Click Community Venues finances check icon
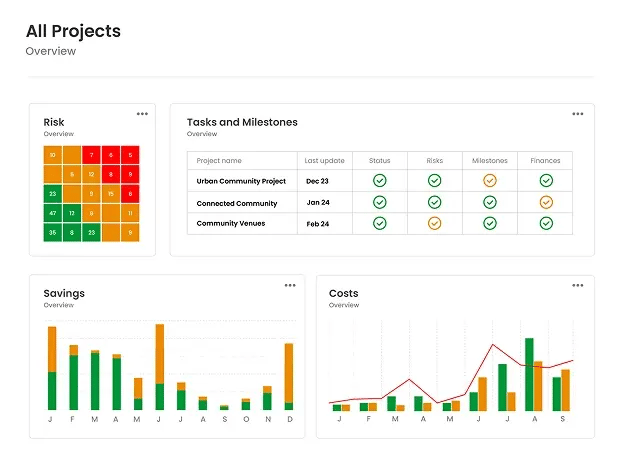 point(546,223)
